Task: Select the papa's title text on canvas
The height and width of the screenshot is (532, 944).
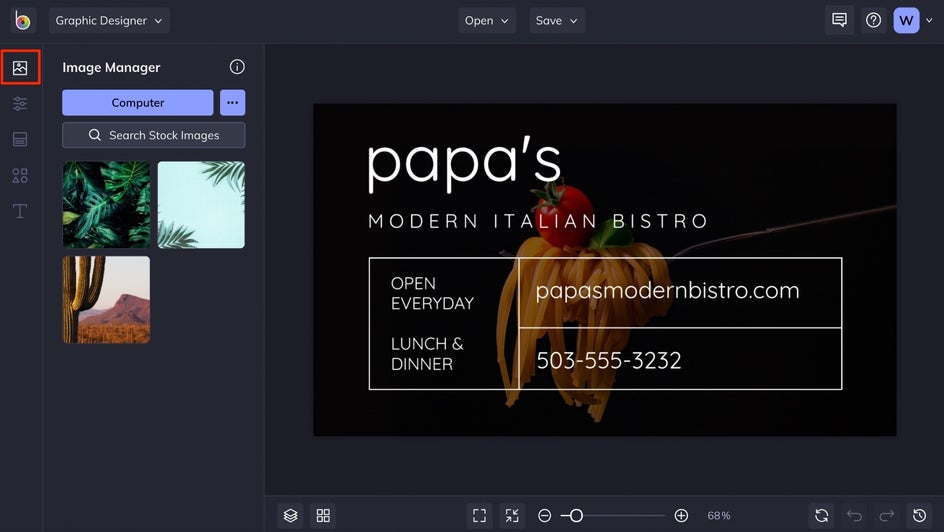Action: 464,162
